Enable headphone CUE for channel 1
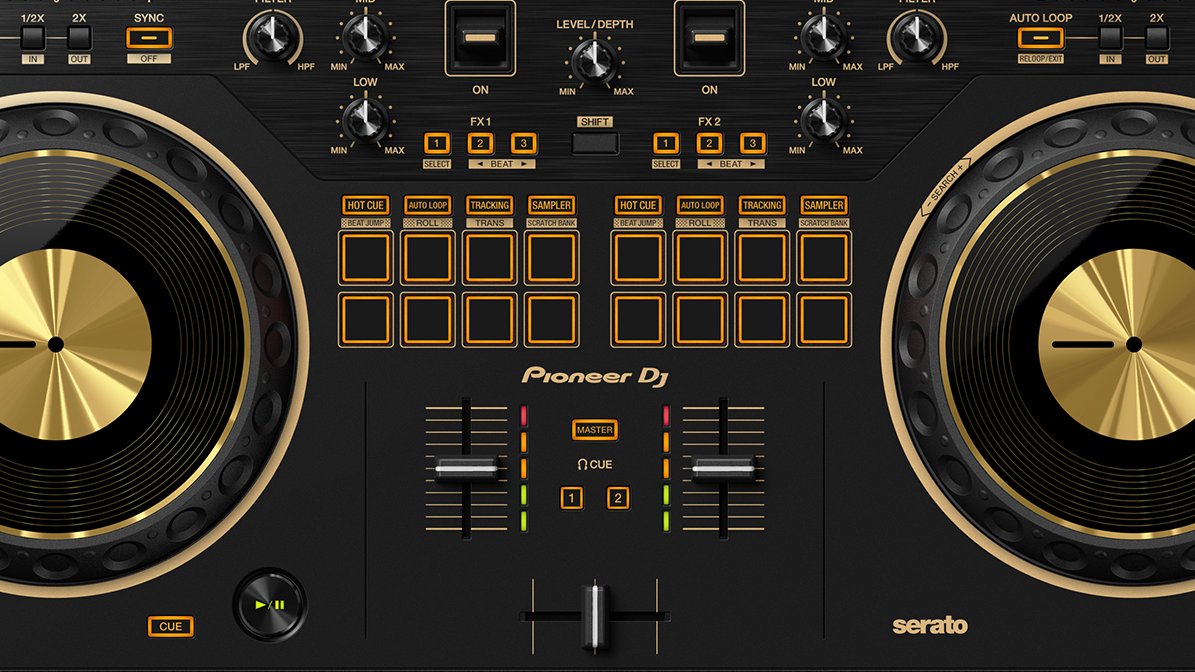Screen dimensions: 1195x672 pos(572,498)
